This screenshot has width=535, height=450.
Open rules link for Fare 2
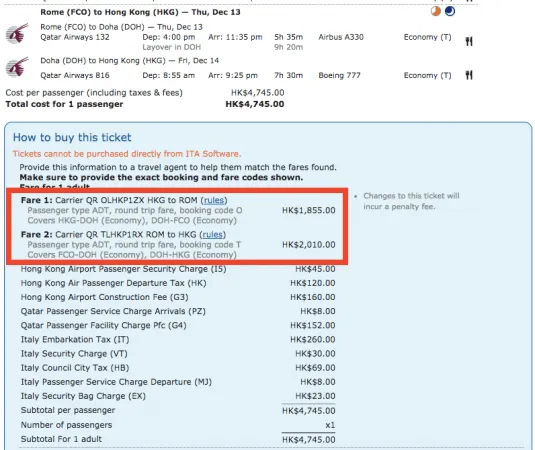click(213, 235)
